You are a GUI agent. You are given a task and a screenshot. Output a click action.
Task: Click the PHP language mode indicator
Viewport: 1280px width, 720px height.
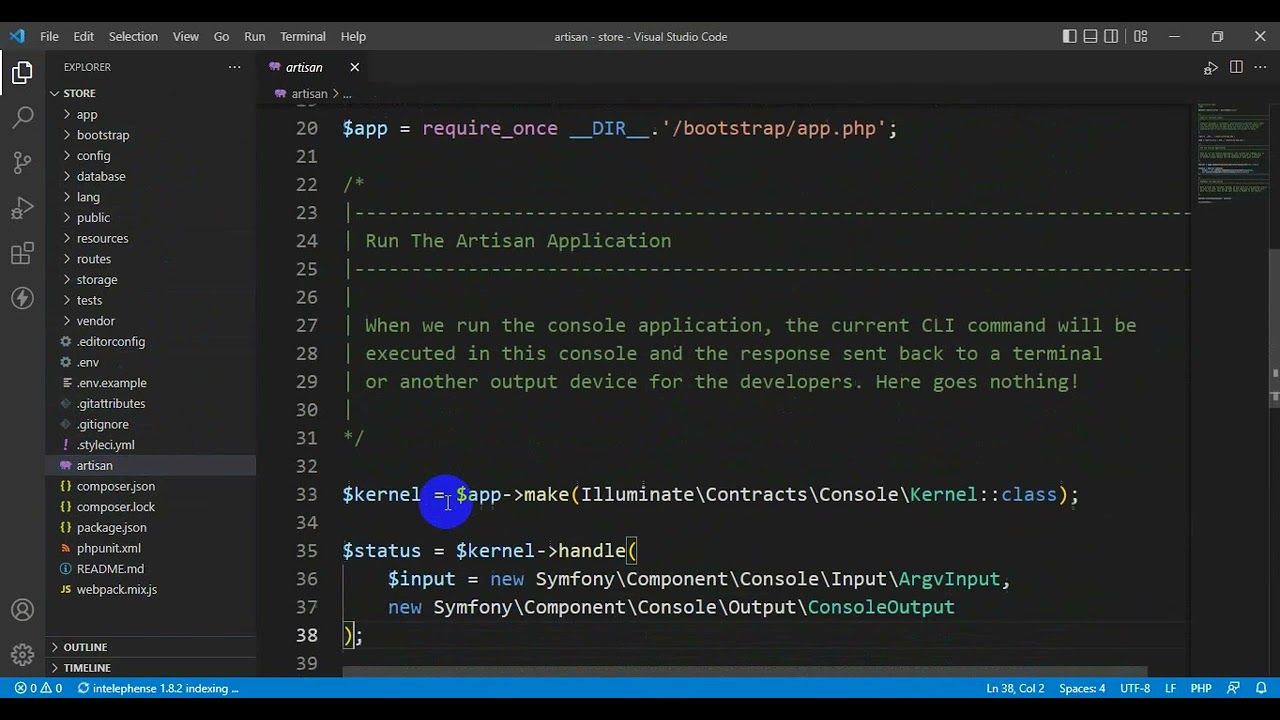pyautogui.click(x=1201, y=688)
